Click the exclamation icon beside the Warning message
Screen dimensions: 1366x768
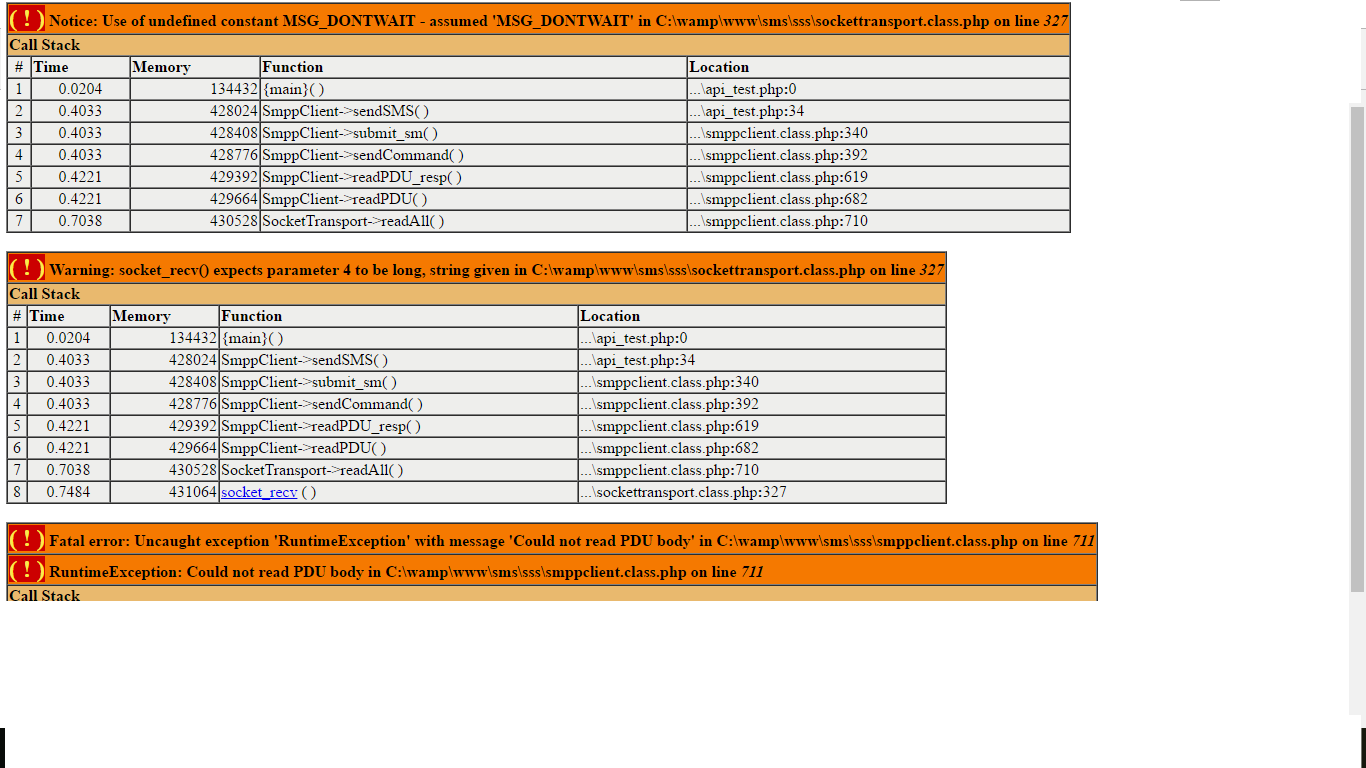[x=27, y=268]
